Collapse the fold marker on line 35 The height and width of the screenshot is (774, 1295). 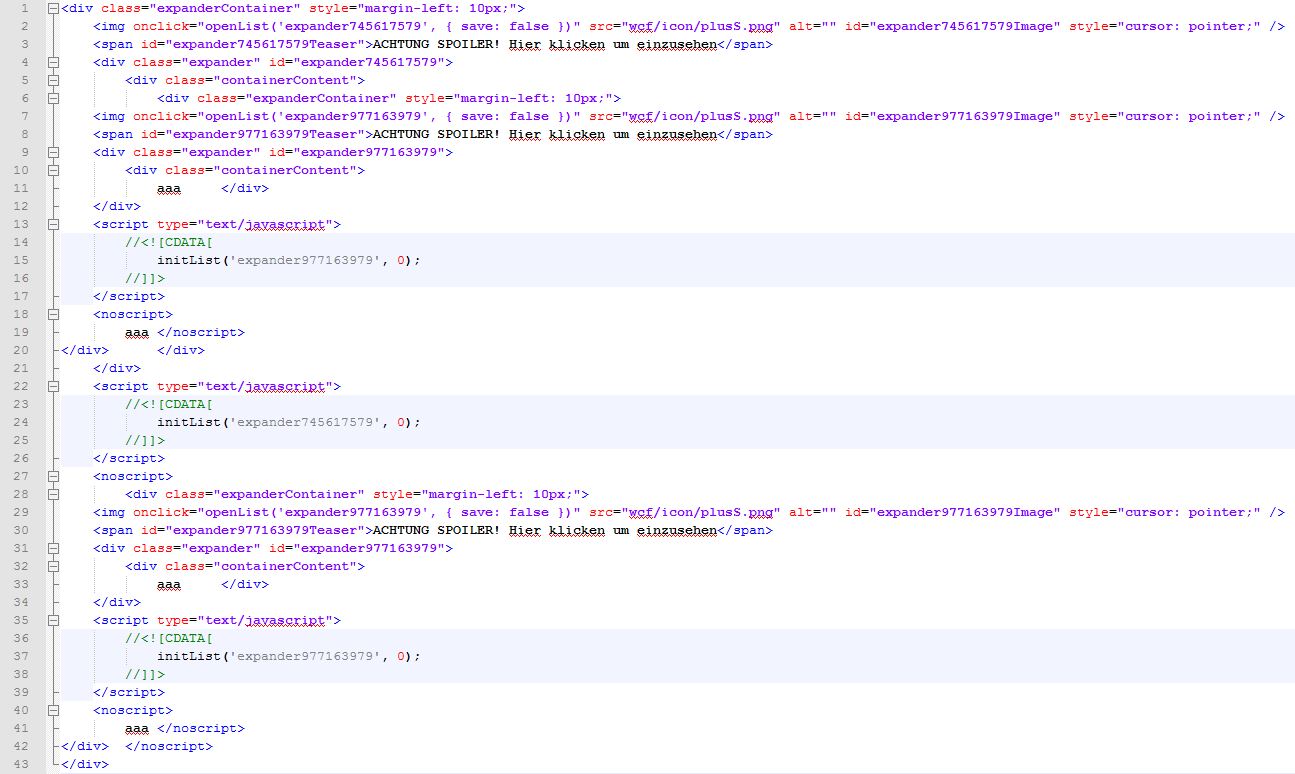[52, 620]
